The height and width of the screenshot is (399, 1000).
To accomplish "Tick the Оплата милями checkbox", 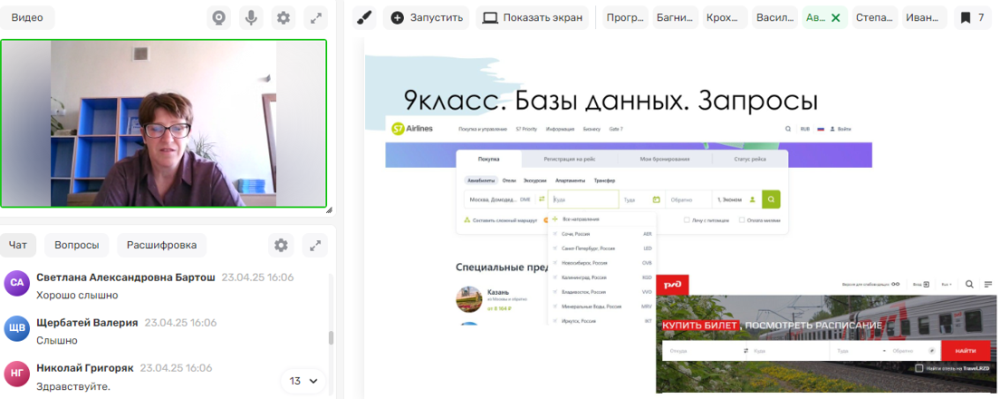I will coord(742,221).
